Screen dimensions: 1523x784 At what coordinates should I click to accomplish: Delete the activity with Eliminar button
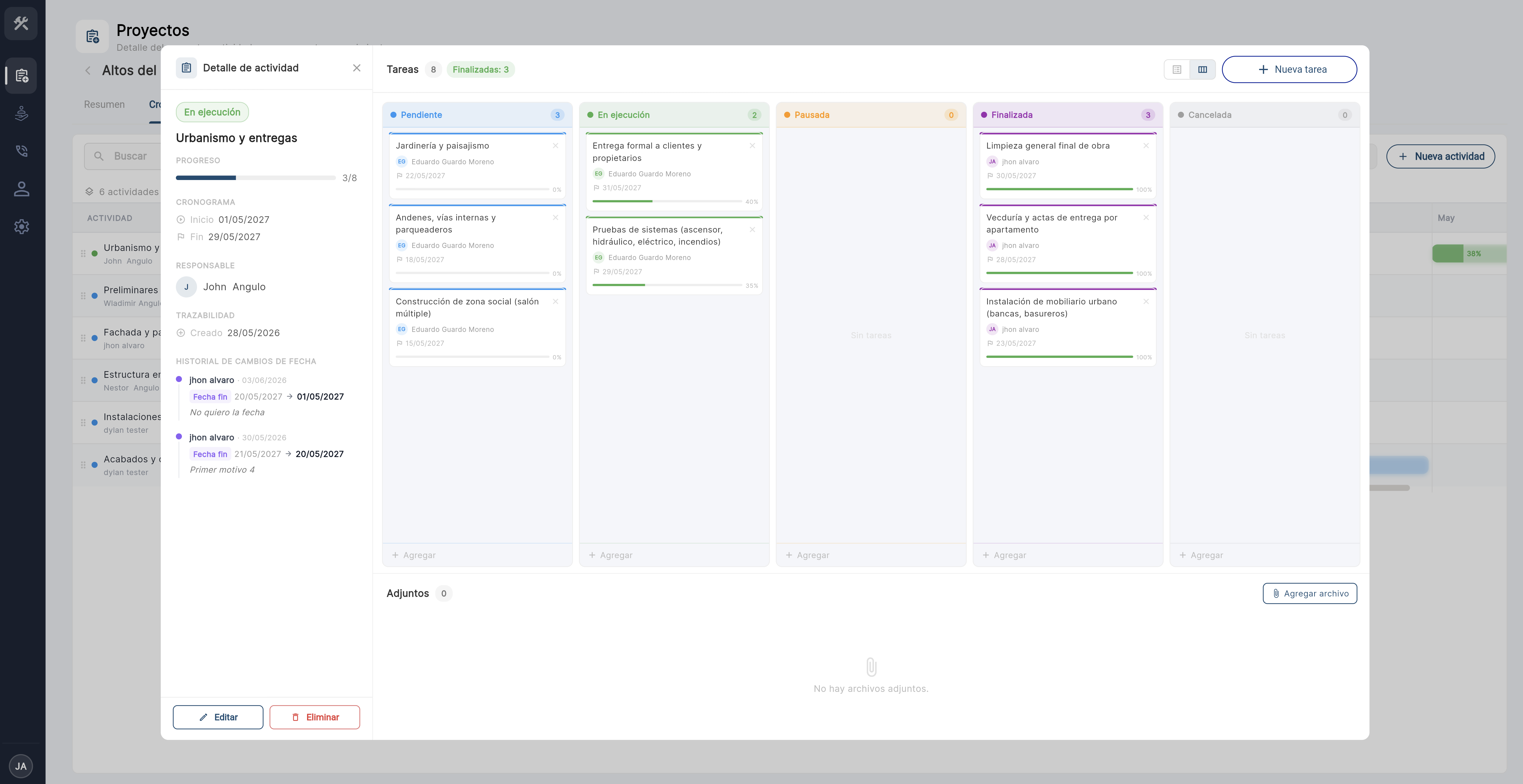tap(315, 717)
